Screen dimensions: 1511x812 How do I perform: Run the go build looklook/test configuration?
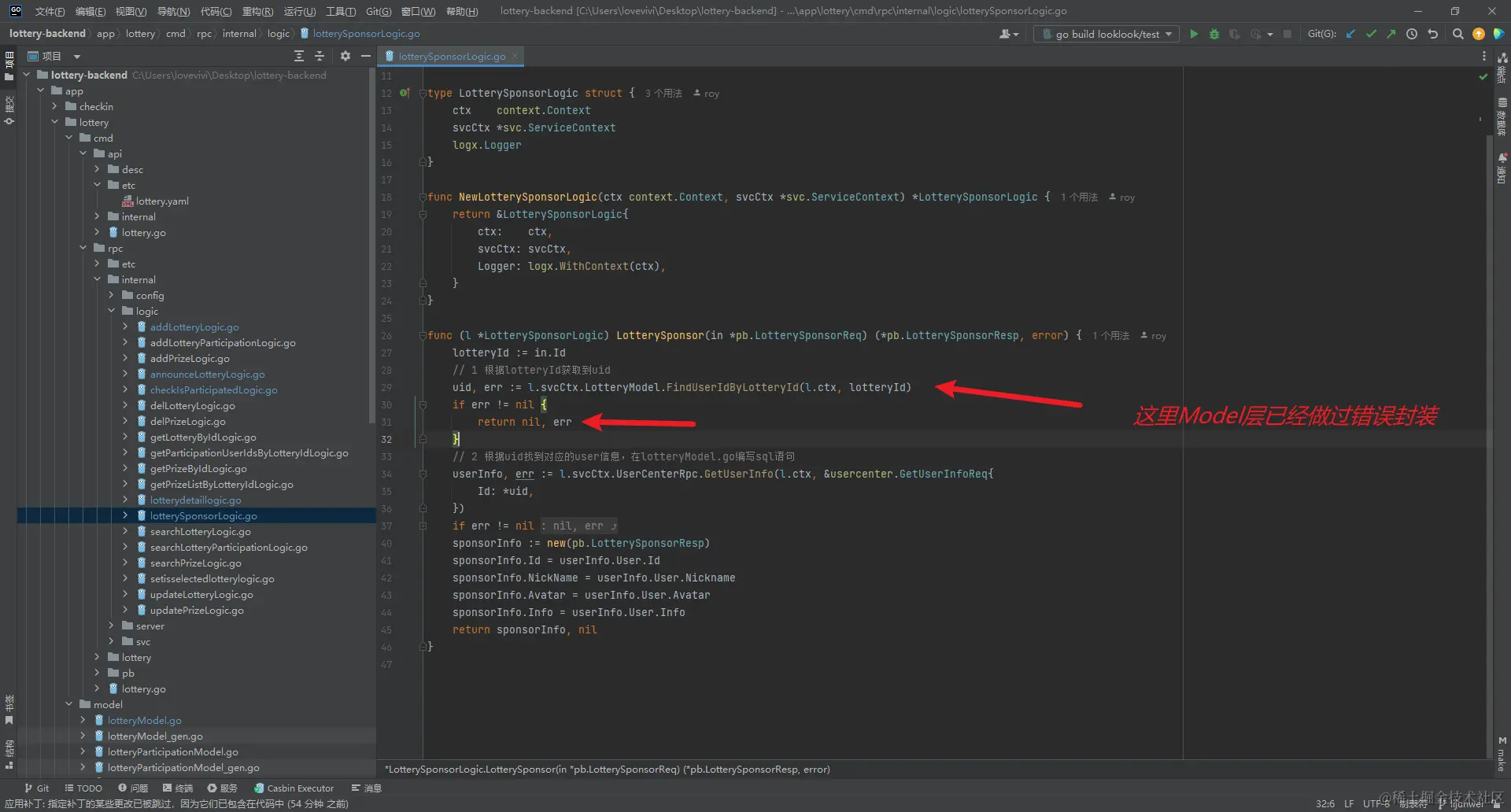coord(1194,34)
